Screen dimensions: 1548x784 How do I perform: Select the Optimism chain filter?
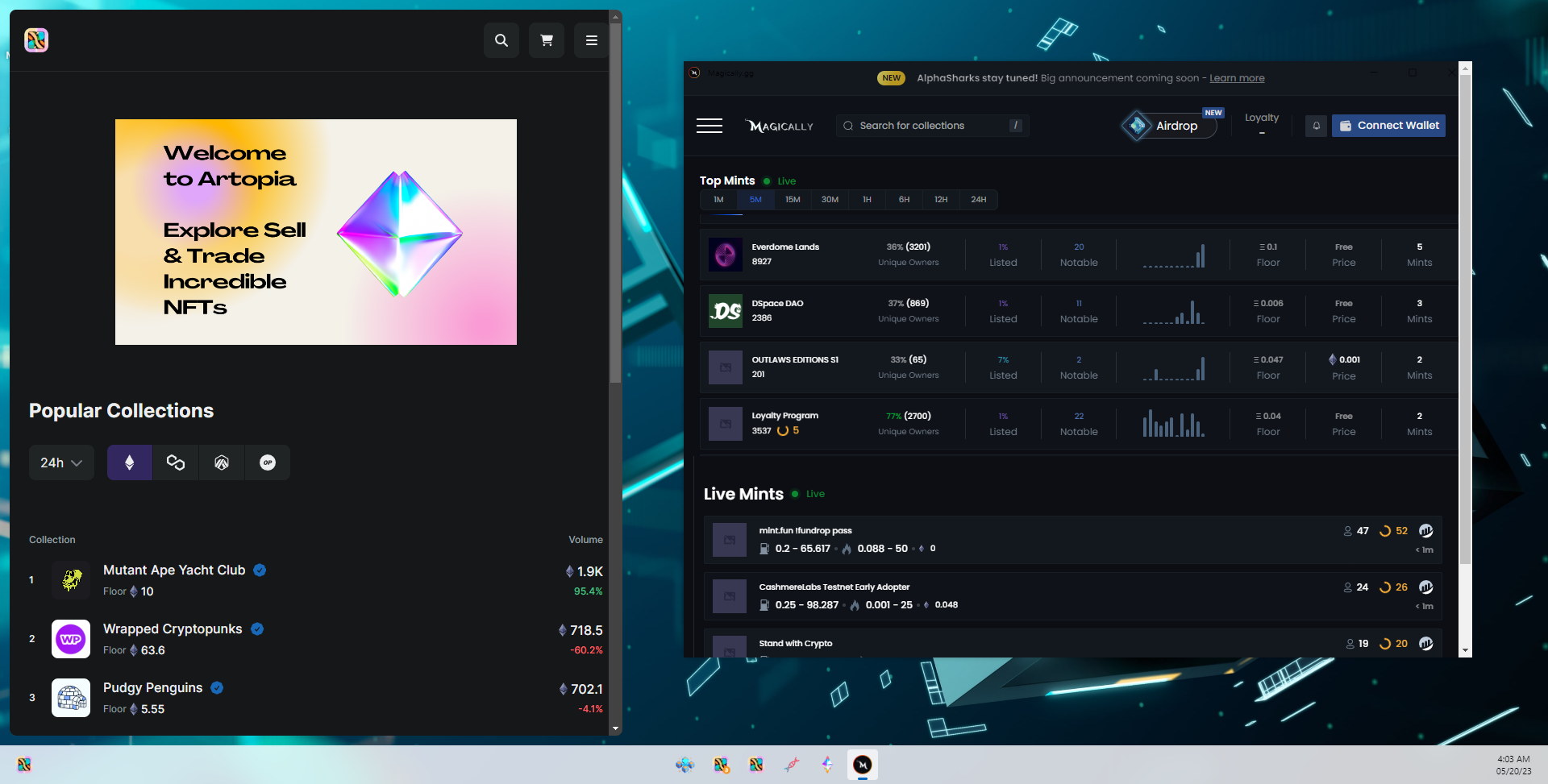coord(268,463)
